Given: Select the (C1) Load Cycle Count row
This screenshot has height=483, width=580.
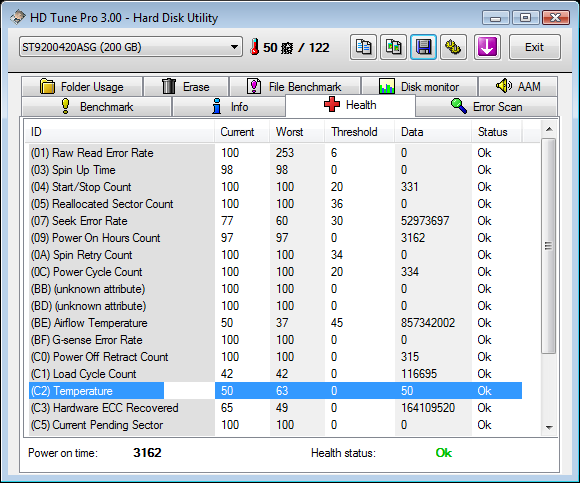Looking at the screenshot, I should pos(276,374).
